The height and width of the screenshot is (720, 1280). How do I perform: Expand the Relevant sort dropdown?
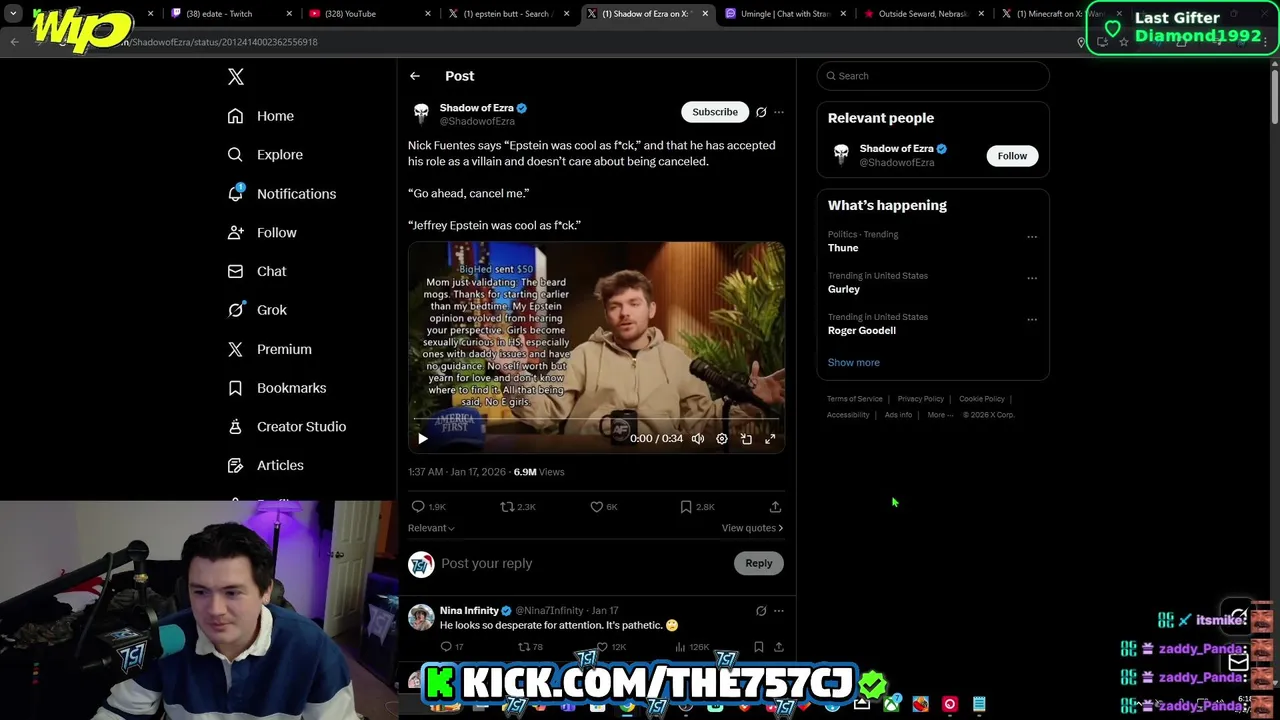(x=431, y=528)
